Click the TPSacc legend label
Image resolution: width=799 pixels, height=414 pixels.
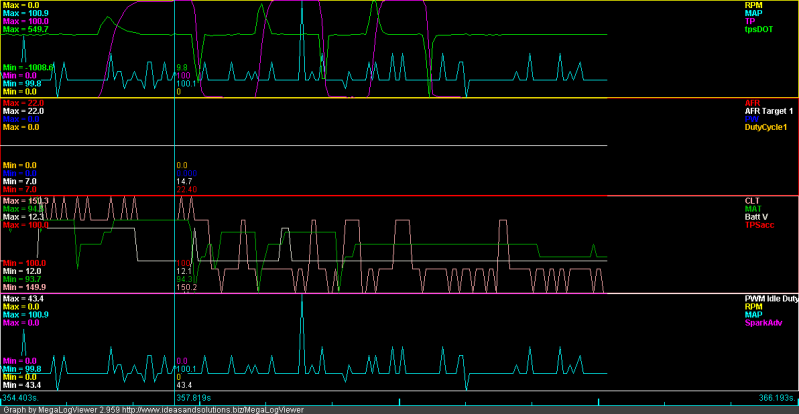click(x=760, y=225)
